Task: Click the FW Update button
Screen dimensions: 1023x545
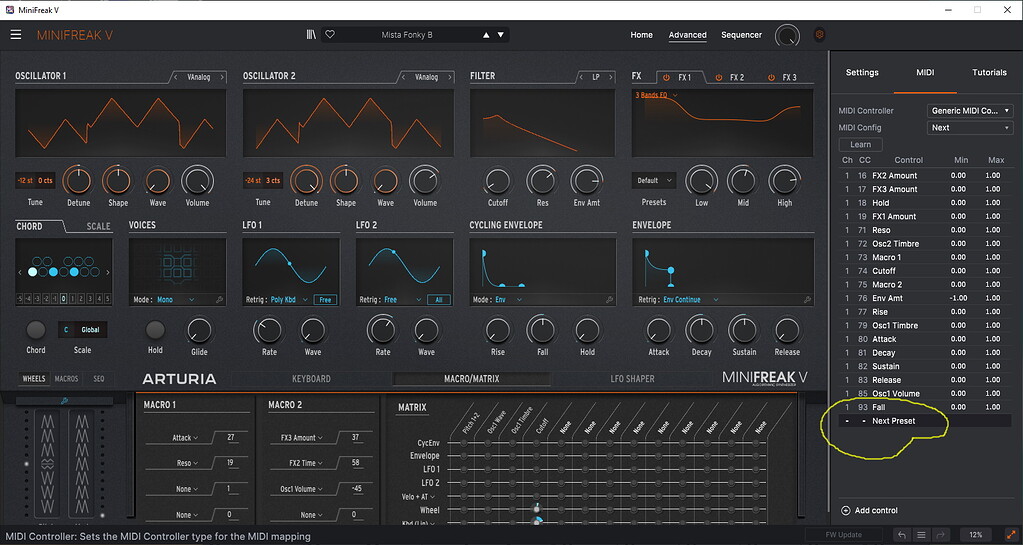Action: [844, 535]
